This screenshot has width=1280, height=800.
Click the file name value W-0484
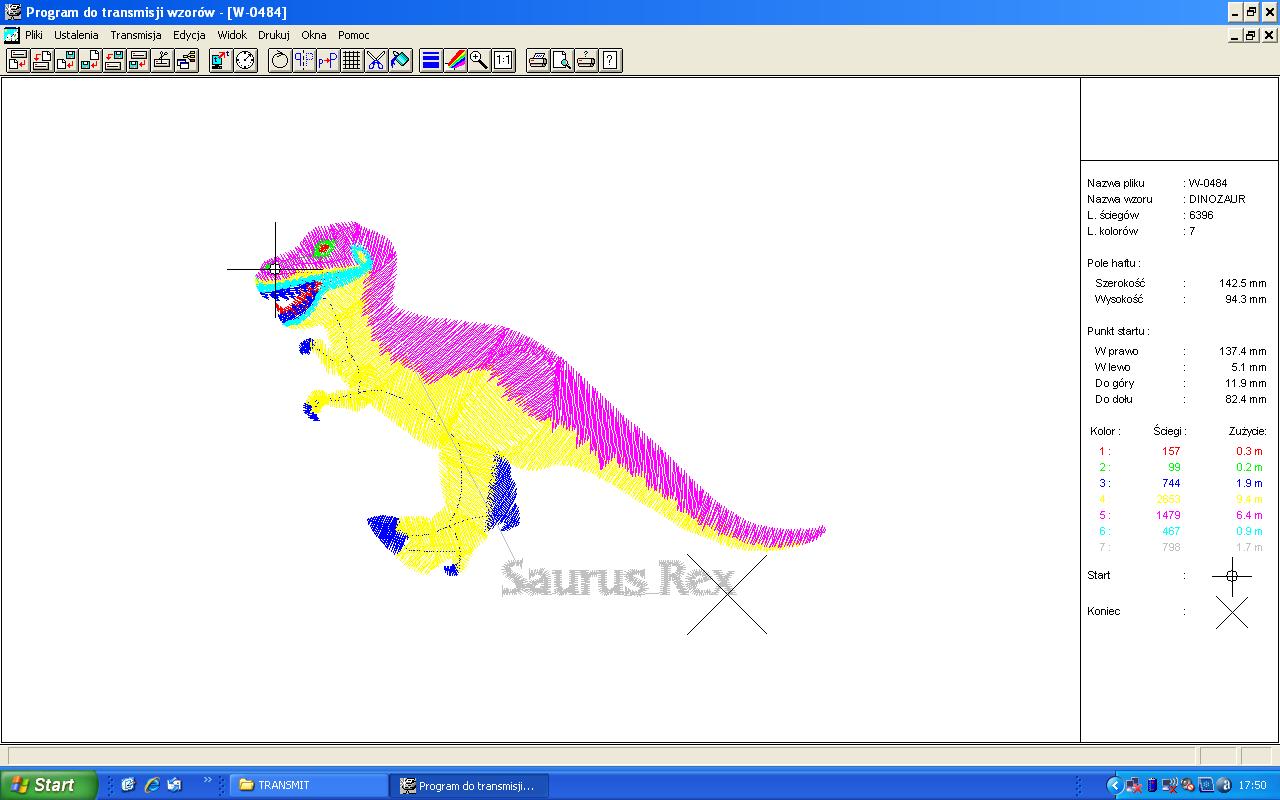pyautogui.click(x=1208, y=183)
